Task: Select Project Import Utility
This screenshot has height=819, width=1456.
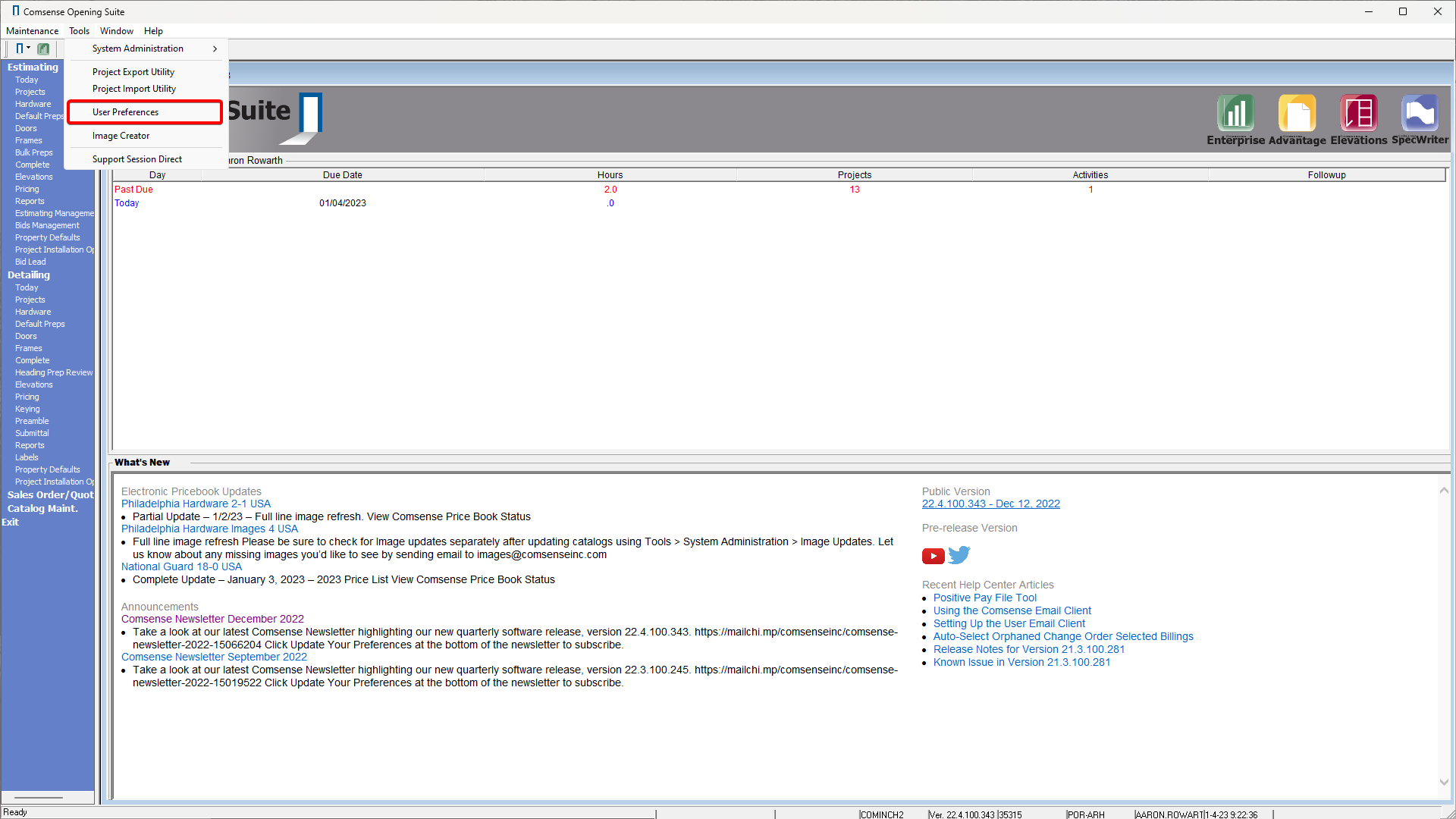Action: tap(134, 89)
